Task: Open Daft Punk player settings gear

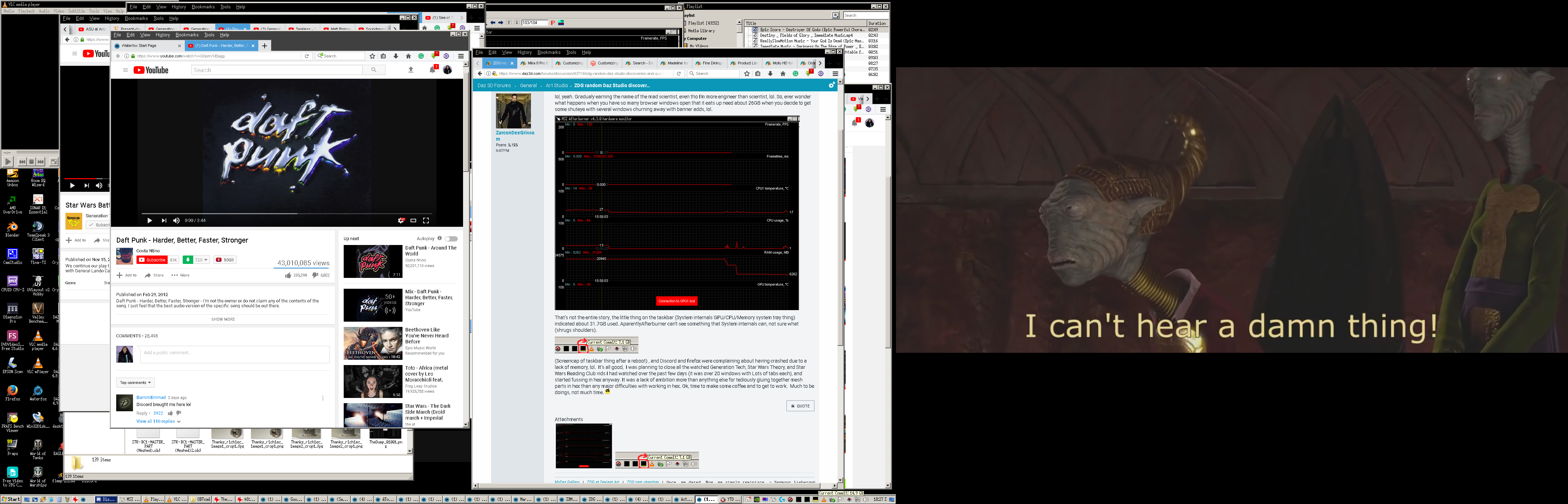Action: 401,220
